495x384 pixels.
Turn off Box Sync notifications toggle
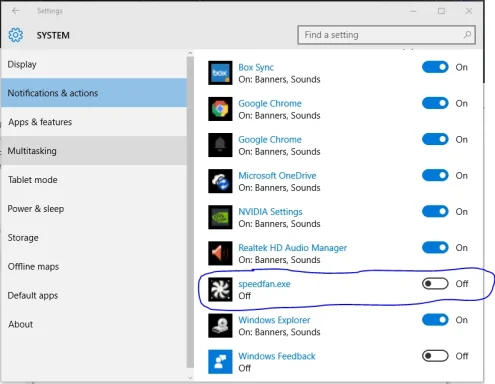(x=435, y=67)
